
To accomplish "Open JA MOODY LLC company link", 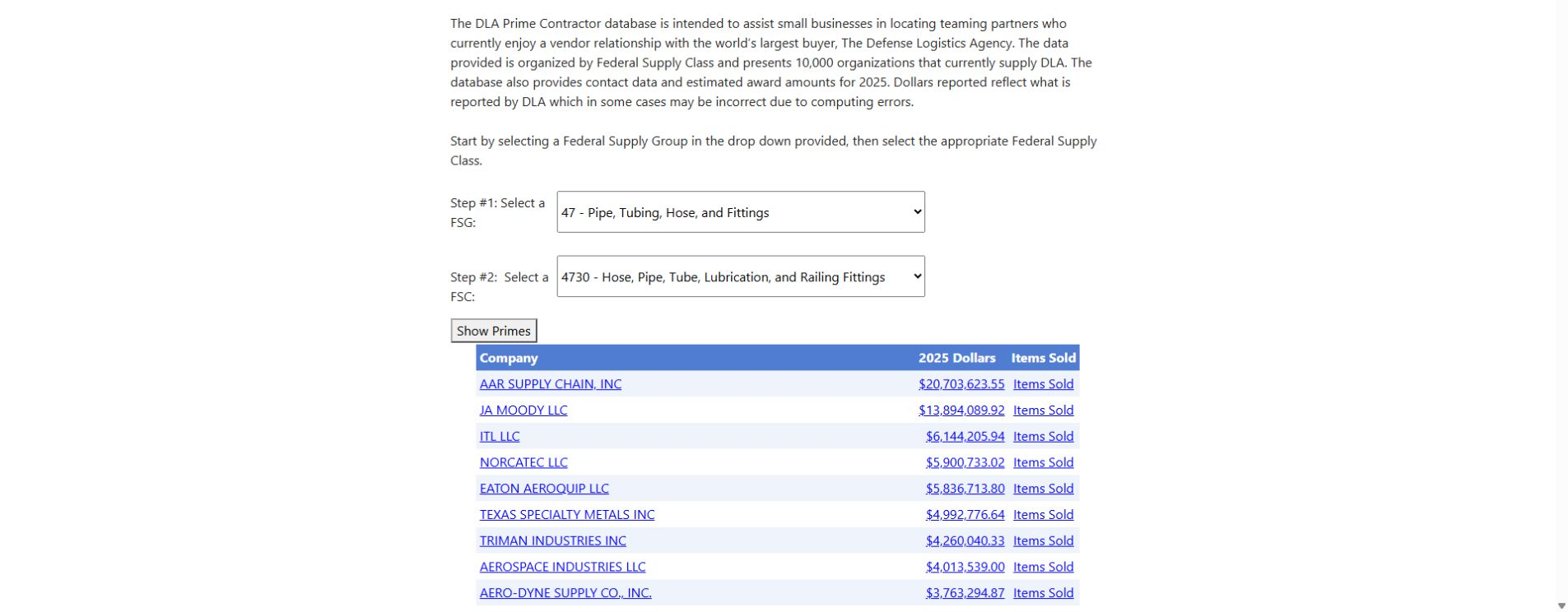I will (523, 410).
